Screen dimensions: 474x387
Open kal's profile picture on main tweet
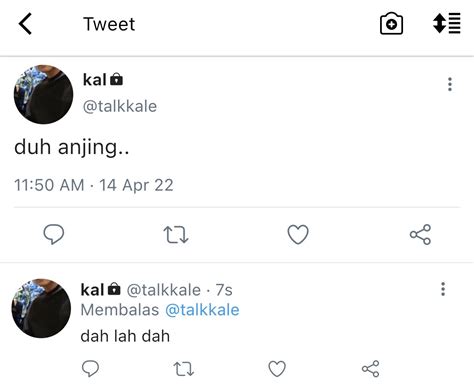tap(43, 94)
